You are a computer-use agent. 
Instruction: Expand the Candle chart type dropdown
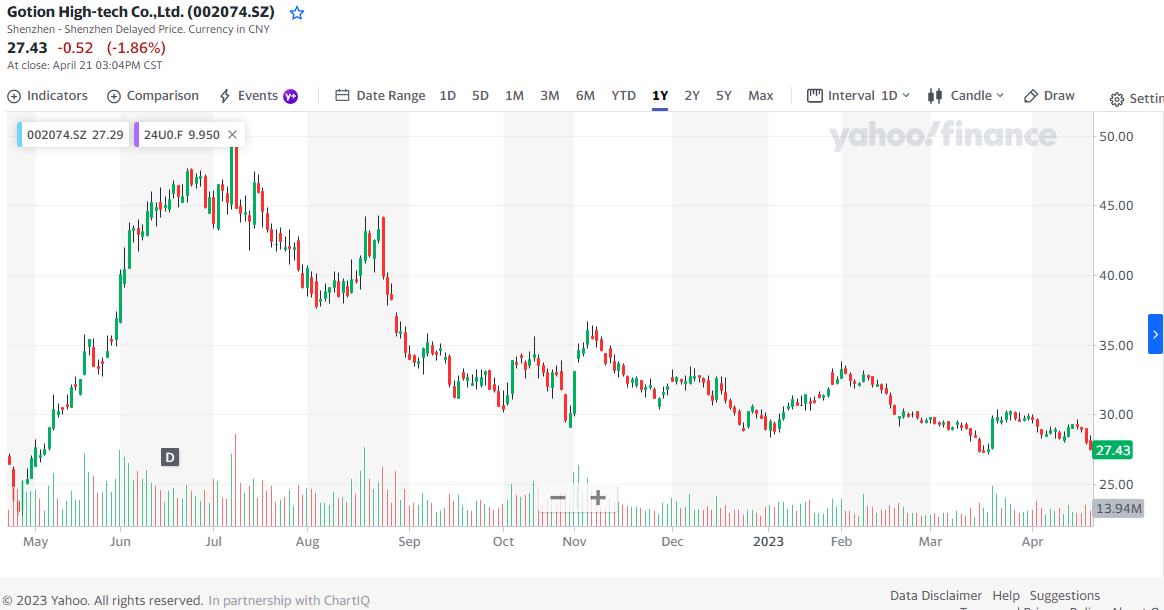pyautogui.click(x=966, y=96)
